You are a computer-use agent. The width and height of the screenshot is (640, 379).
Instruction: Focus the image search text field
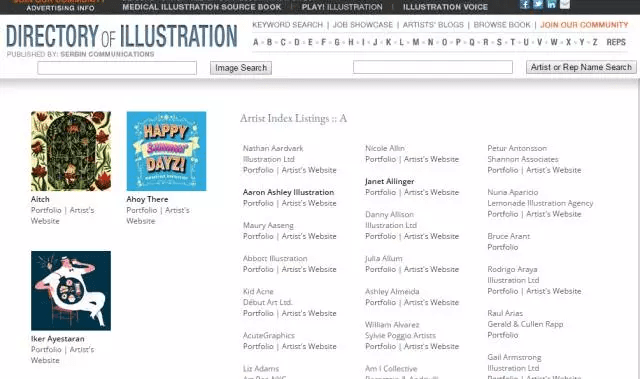point(117,68)
